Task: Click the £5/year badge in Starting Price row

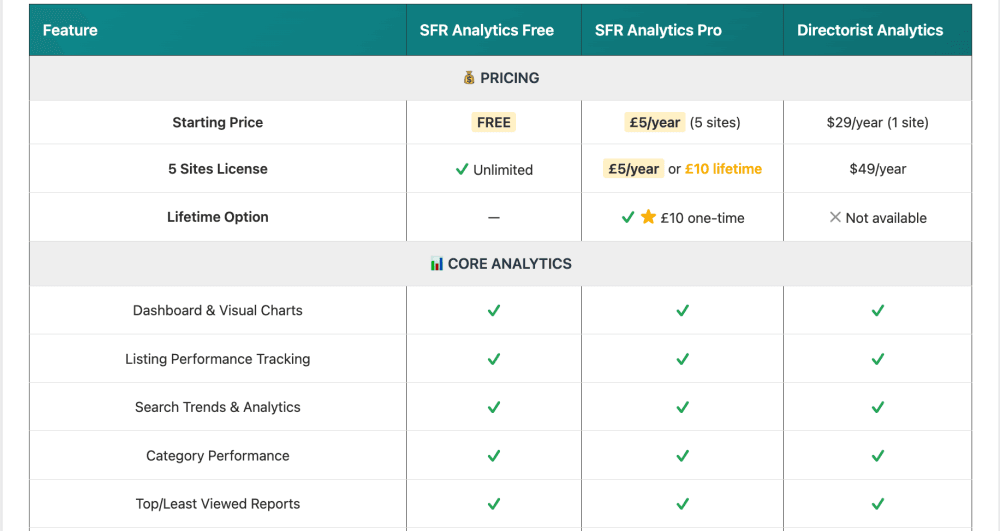Action: pyautogui.click(x=654, y=122)
